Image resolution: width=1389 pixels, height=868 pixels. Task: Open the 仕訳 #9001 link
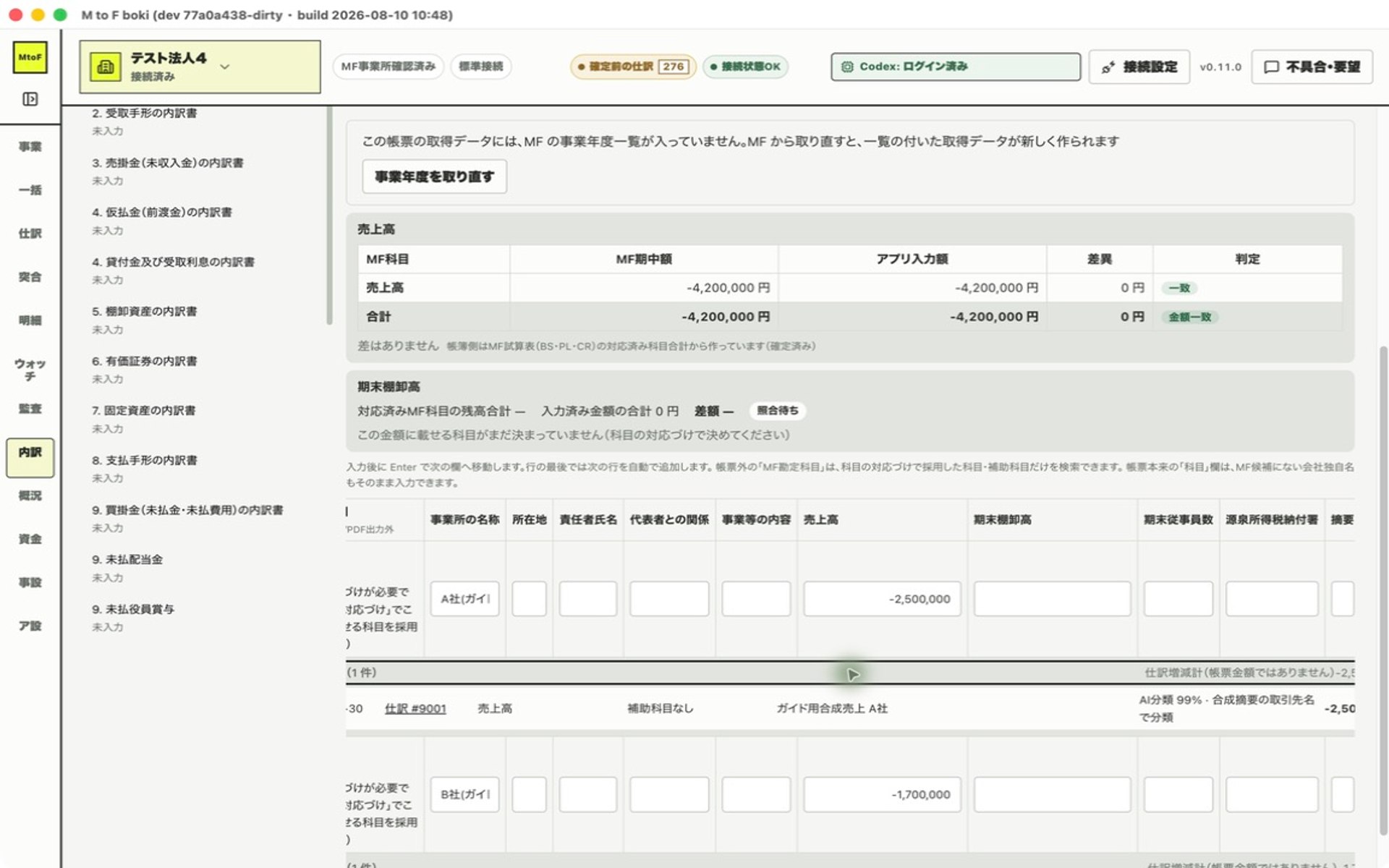(x=415, y=709)
